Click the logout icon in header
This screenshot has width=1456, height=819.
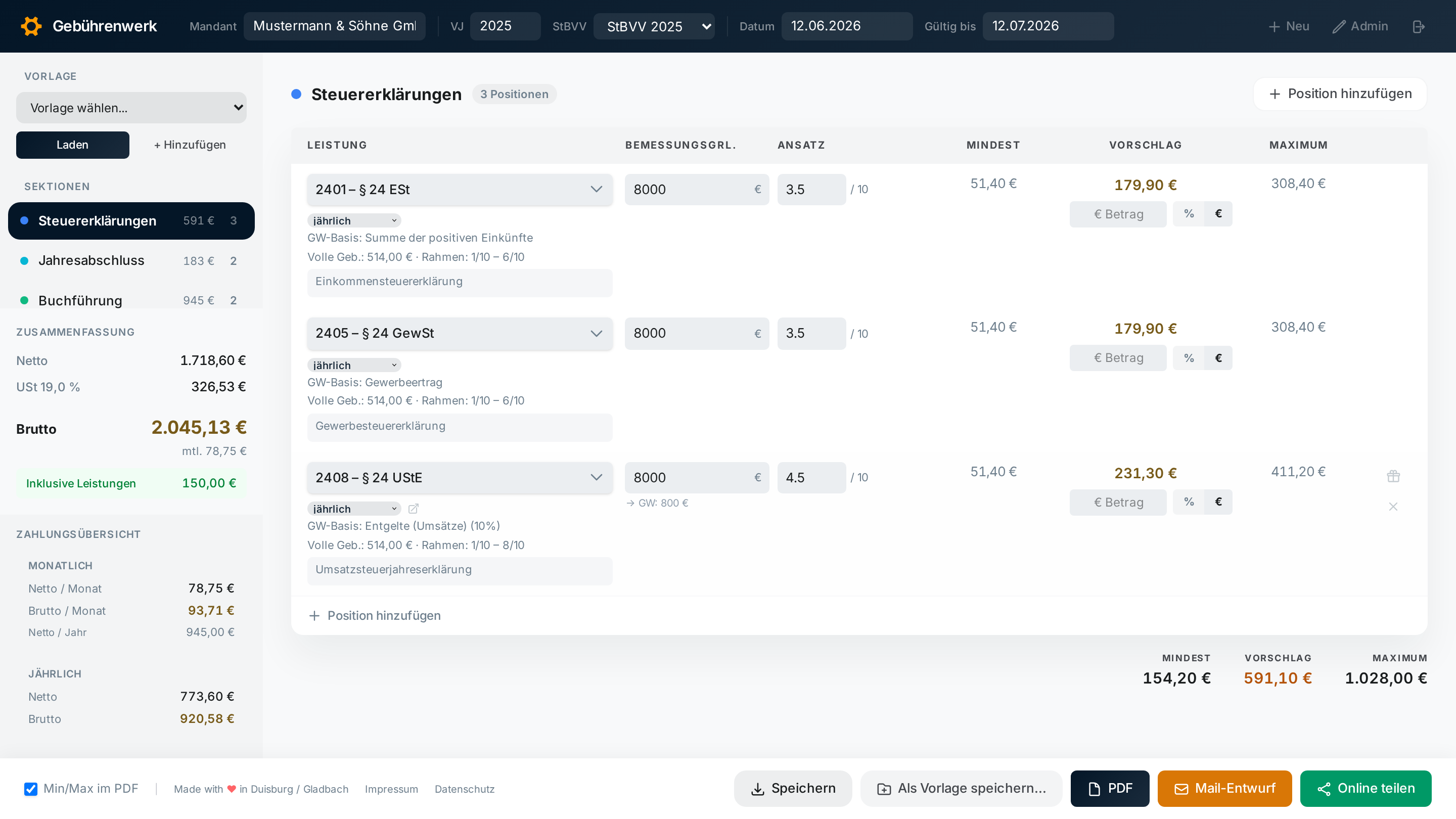coord(1418,27)
